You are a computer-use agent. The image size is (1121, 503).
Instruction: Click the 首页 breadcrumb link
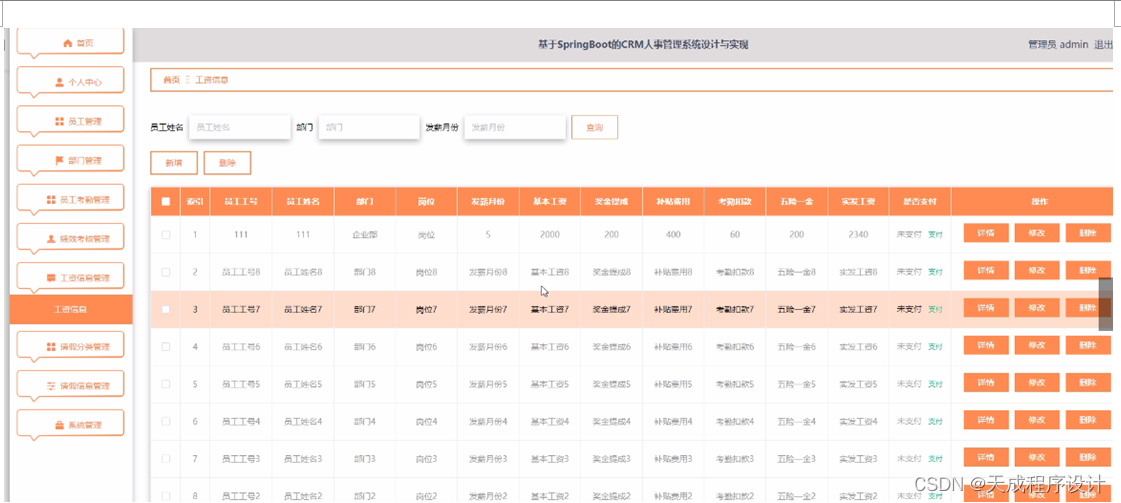click(x=172, y=80)
